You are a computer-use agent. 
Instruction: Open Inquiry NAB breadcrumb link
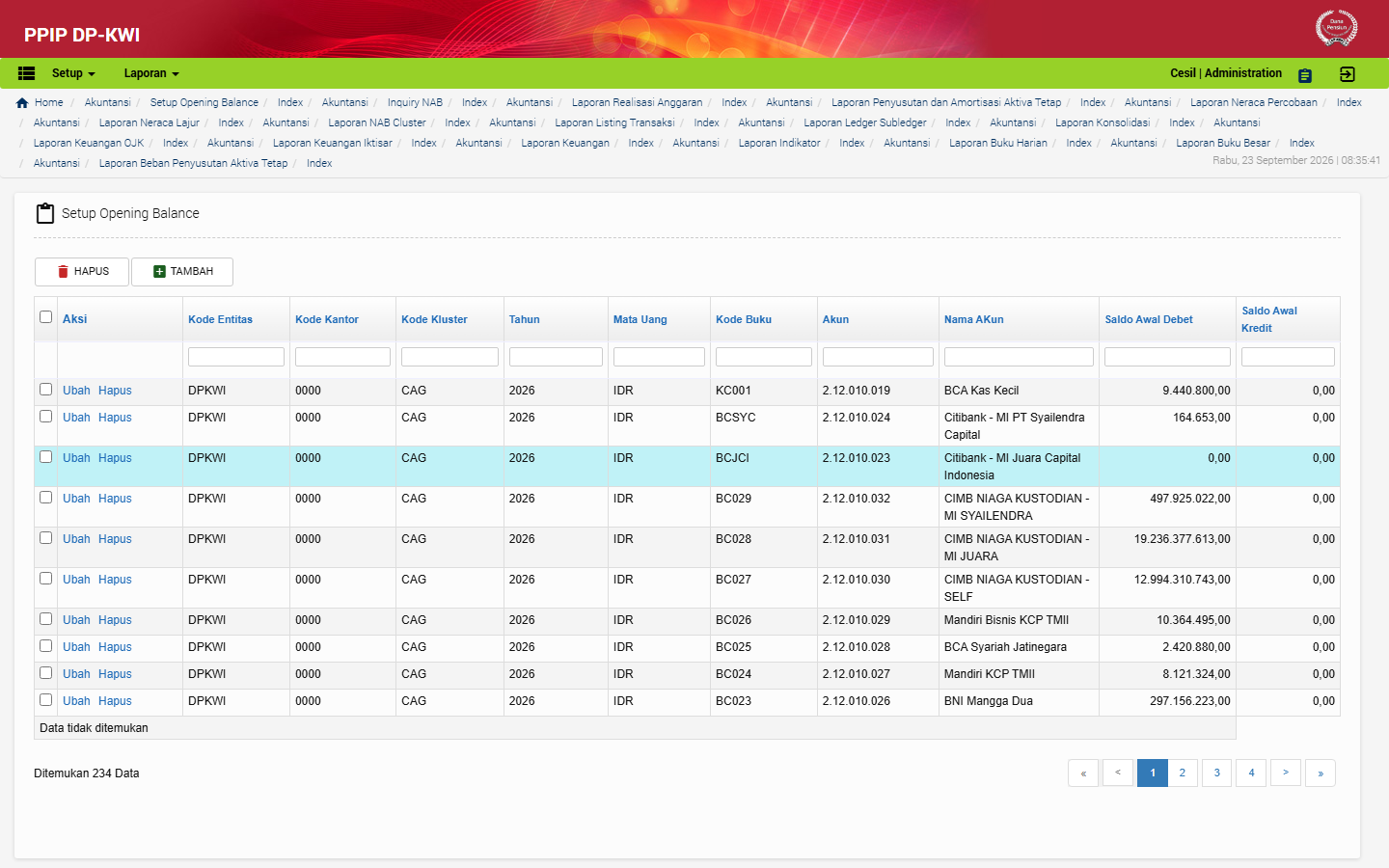point(415,102)
